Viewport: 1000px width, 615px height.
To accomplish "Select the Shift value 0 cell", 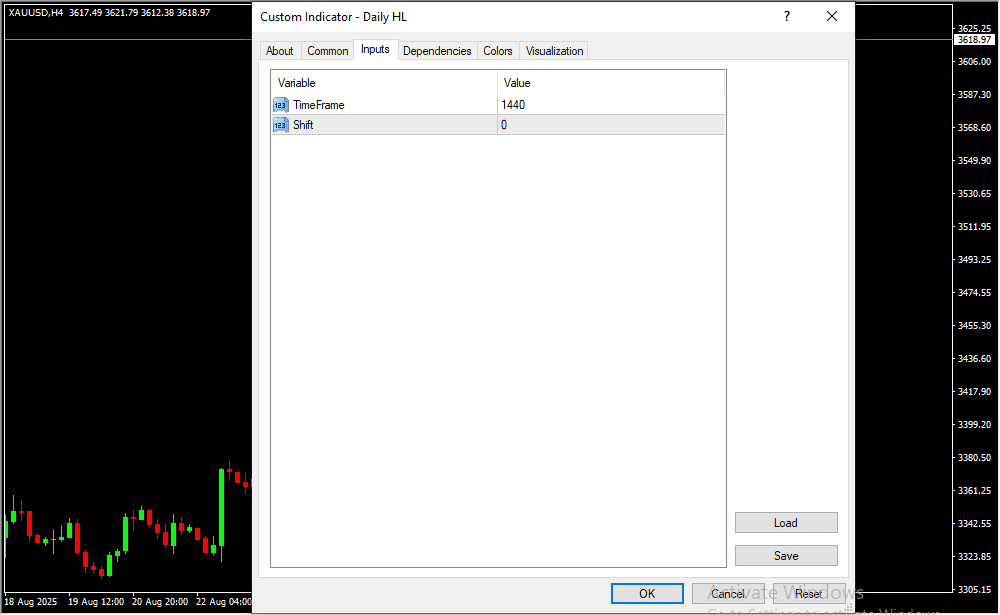I will (610, 125).
